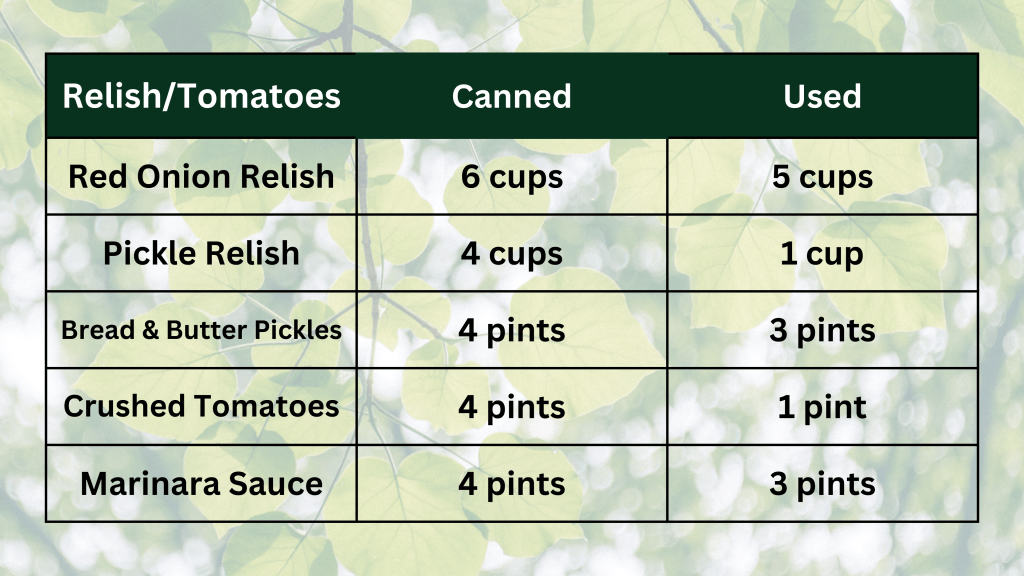Select the 5 cups used cell
Screen dimensions: 1024x576
822,177
